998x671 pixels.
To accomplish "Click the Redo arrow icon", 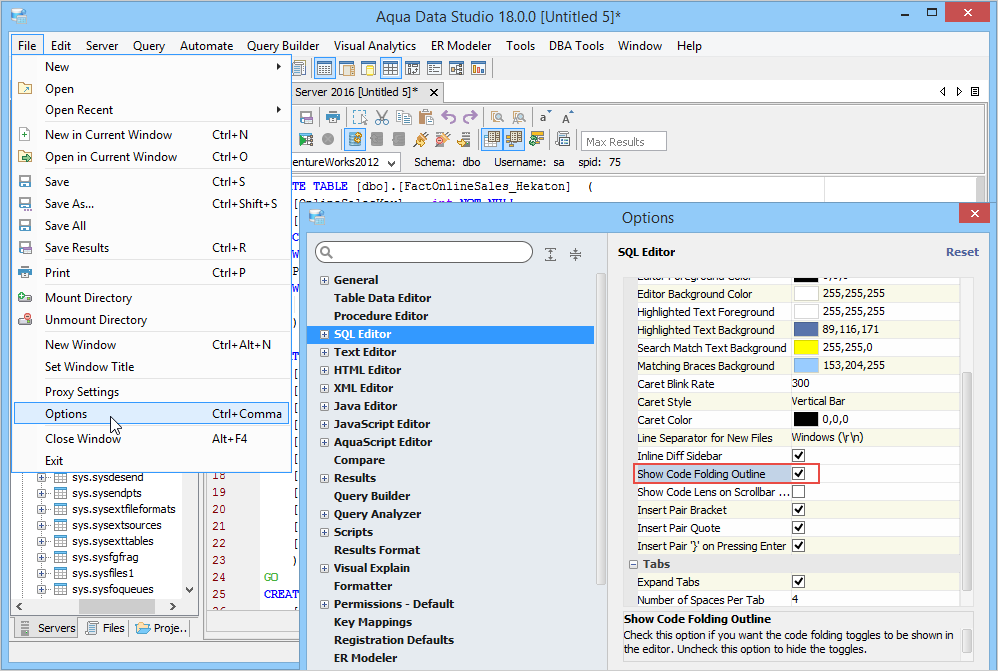I will pyautogui.click(x=470, y=117).
